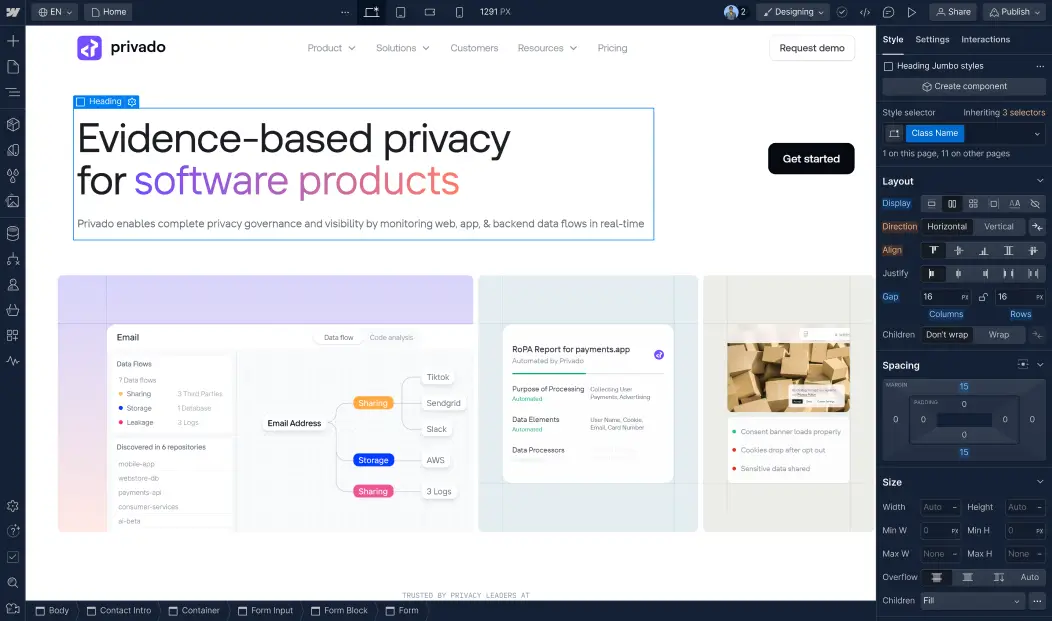Image resolution: width=1052 pixels, height=621 pixels.
Task: Open the comments bubble icon
Action: [x=888, y=12]
